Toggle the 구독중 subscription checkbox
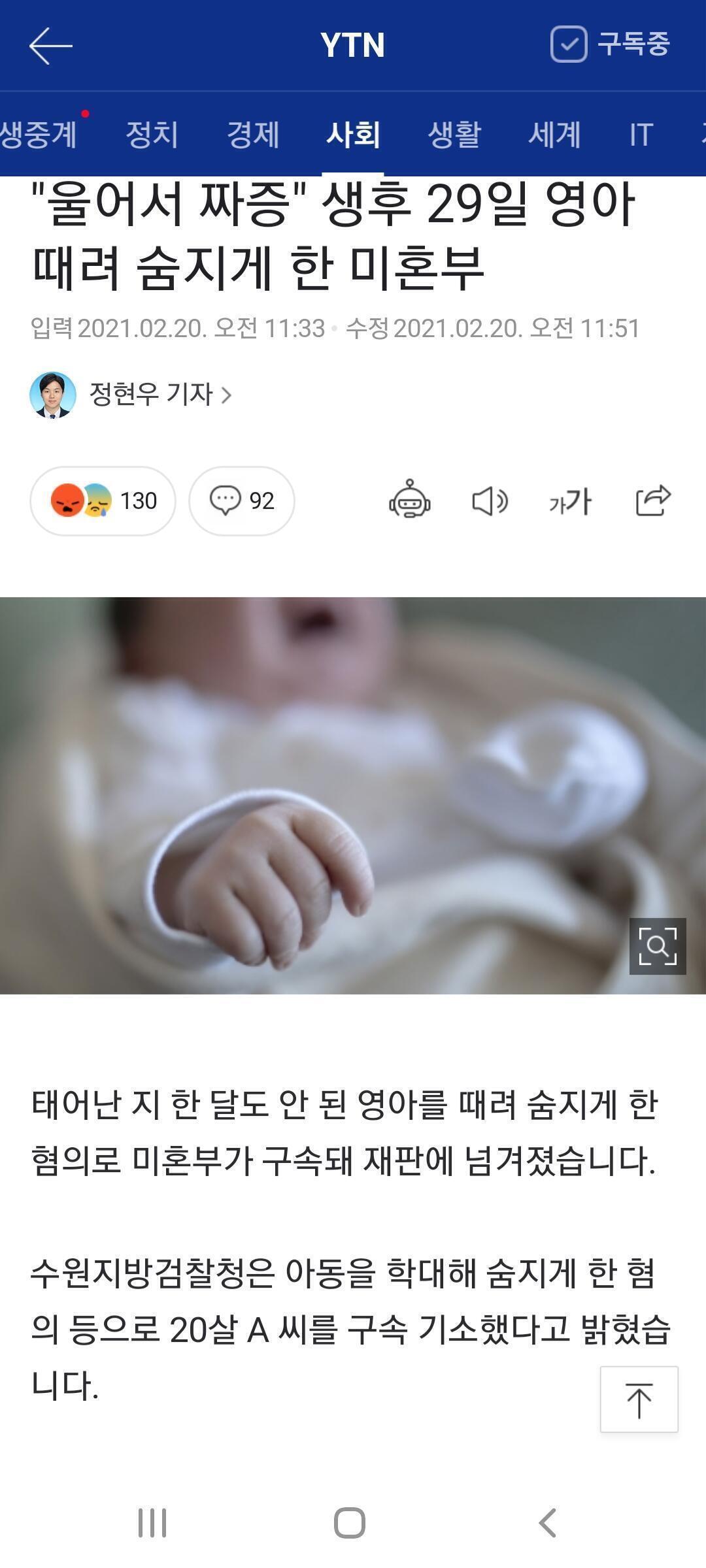706x1568 pixels. [x=569, y=44]
